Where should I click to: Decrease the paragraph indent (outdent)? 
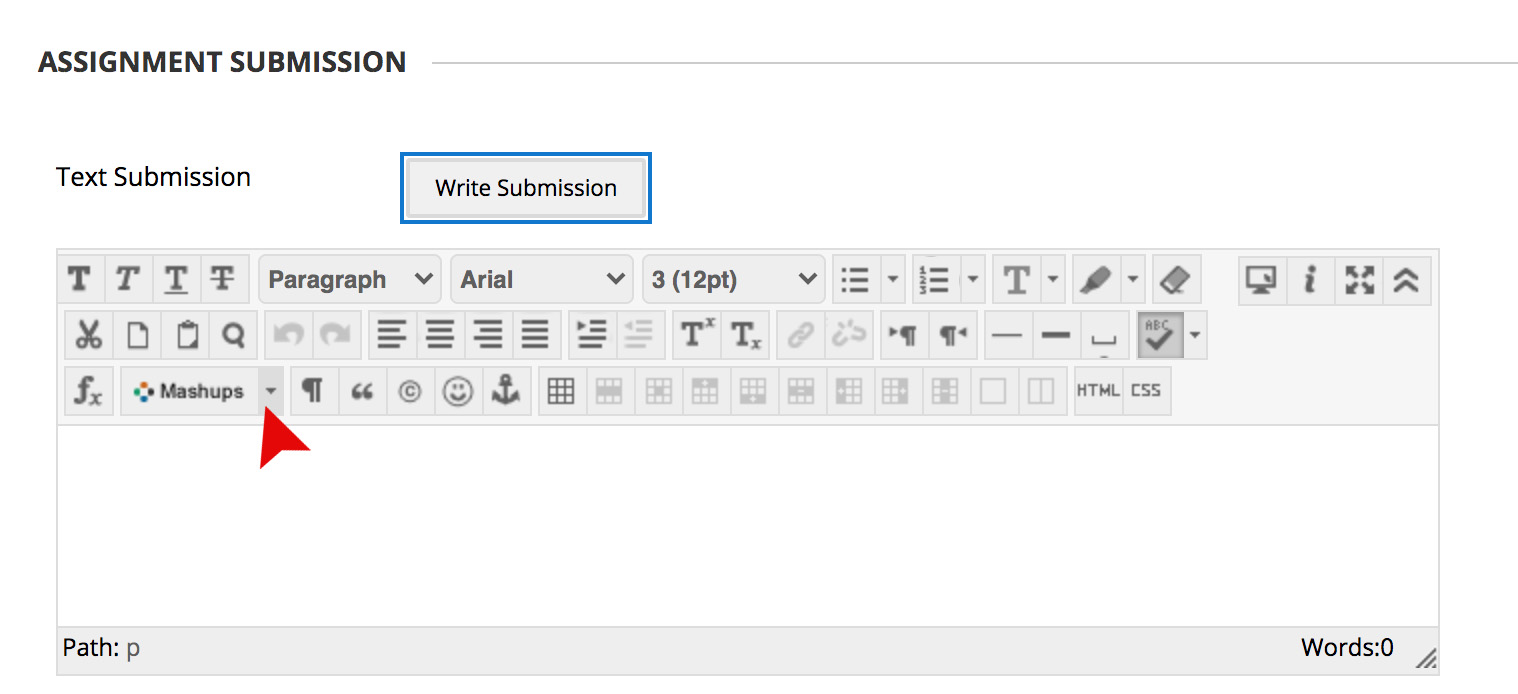(640, 335)
